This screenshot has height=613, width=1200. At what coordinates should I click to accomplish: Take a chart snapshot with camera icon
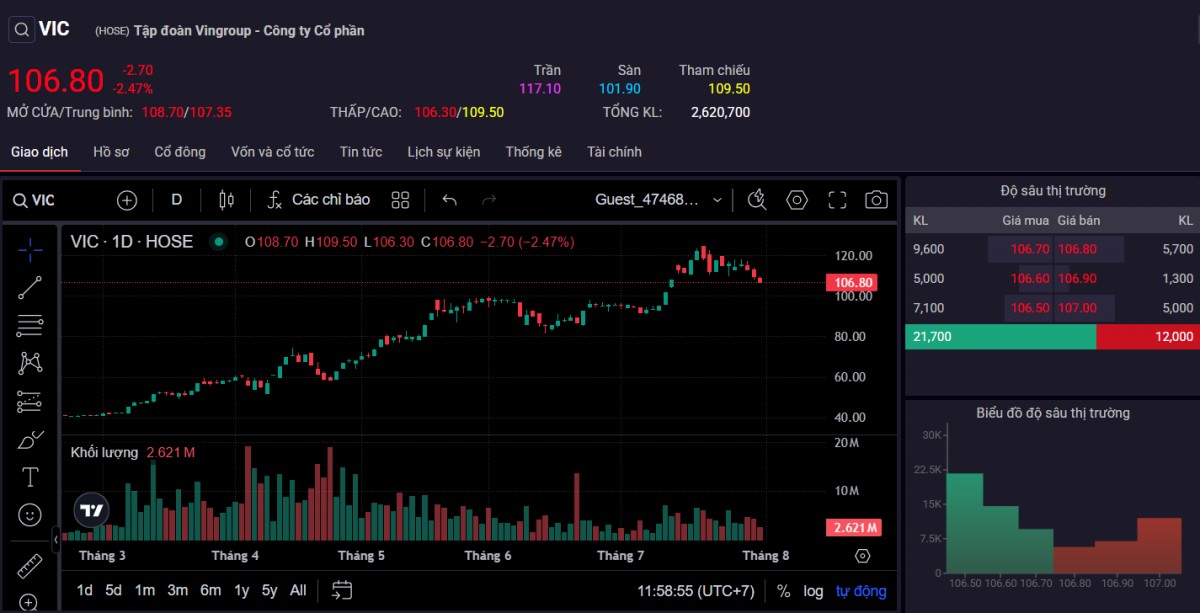tap(876, 200)
